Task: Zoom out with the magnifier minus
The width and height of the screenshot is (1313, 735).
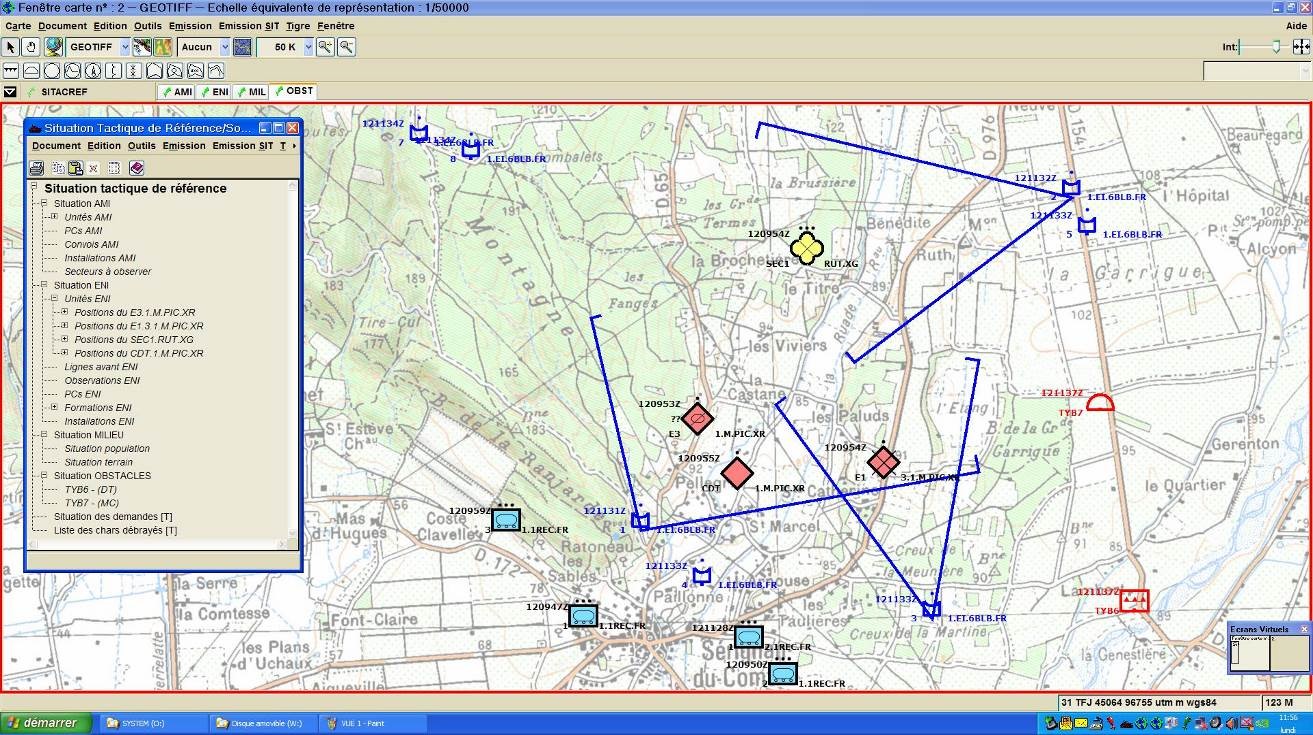Action: tap(346, 47)
